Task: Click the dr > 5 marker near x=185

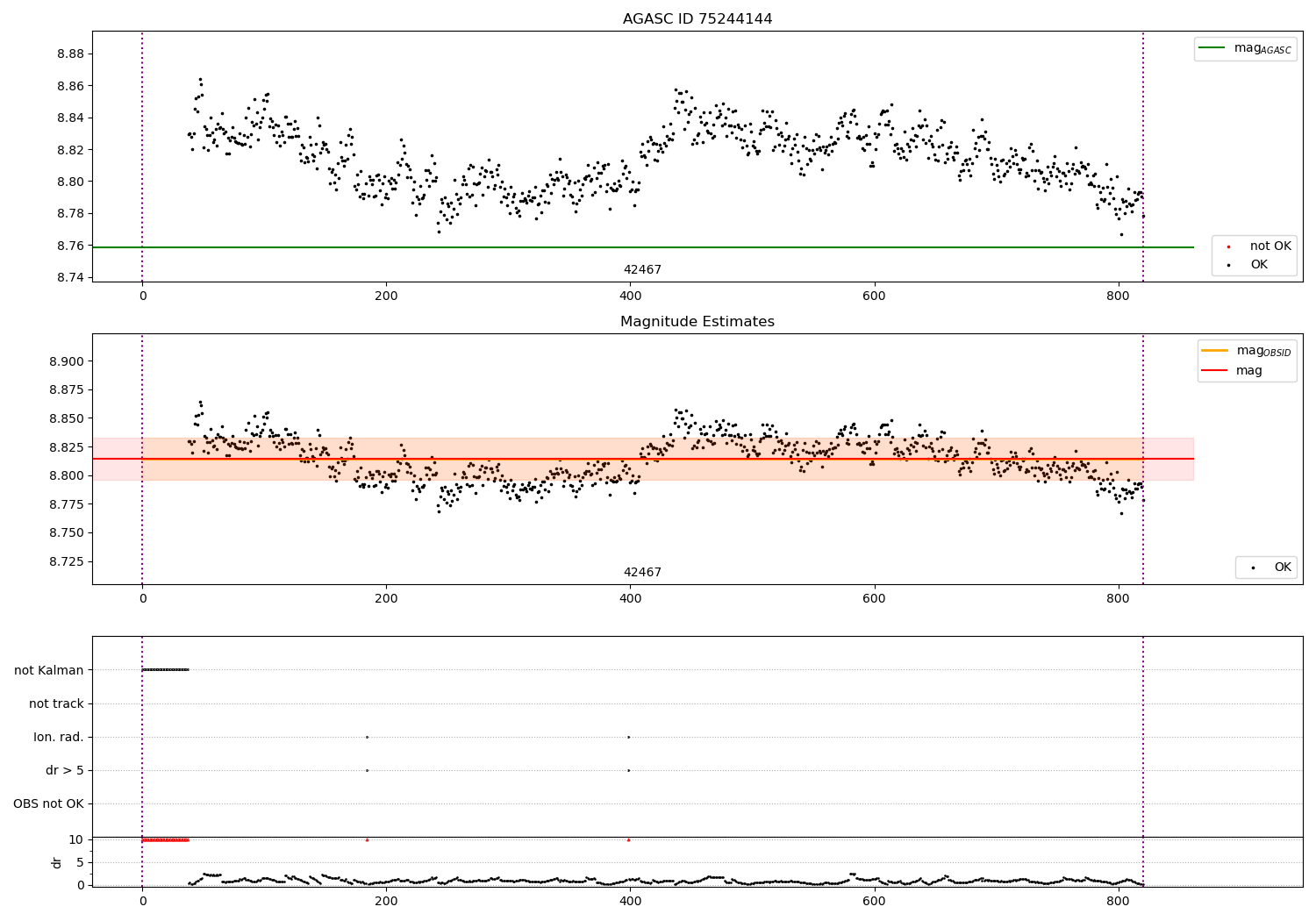Action: point(367,770)
